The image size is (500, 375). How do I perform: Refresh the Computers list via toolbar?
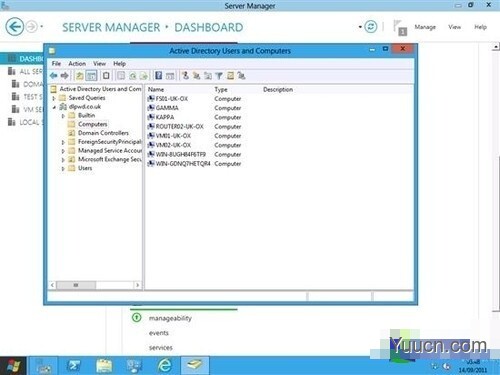click(x=132, y=76)
